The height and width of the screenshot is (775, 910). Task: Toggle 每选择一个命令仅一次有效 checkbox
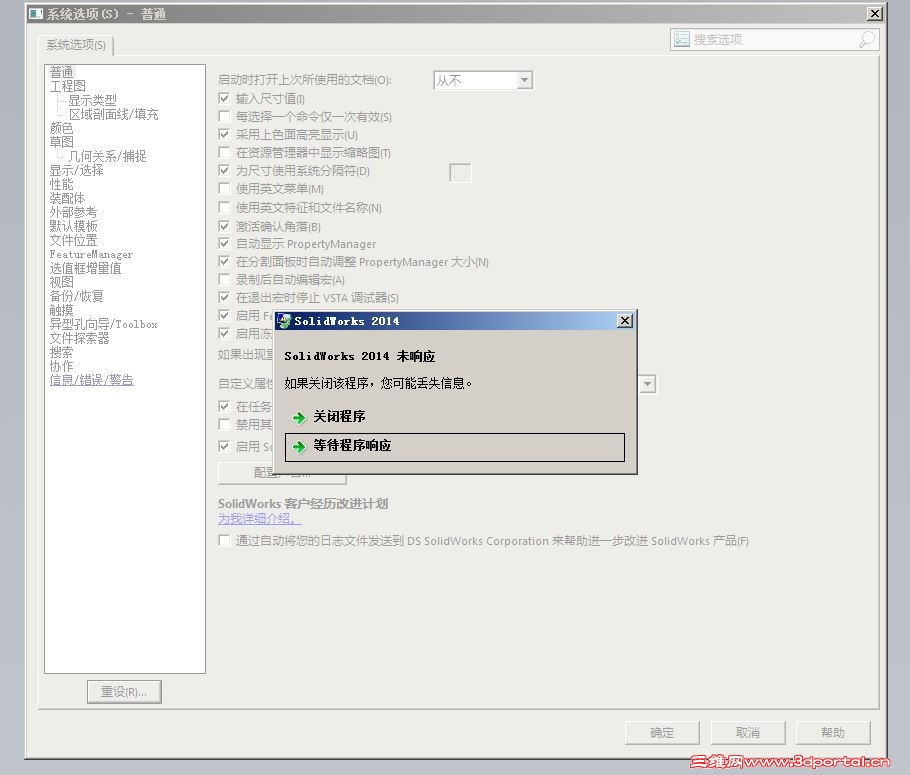[x=224, y=116]
